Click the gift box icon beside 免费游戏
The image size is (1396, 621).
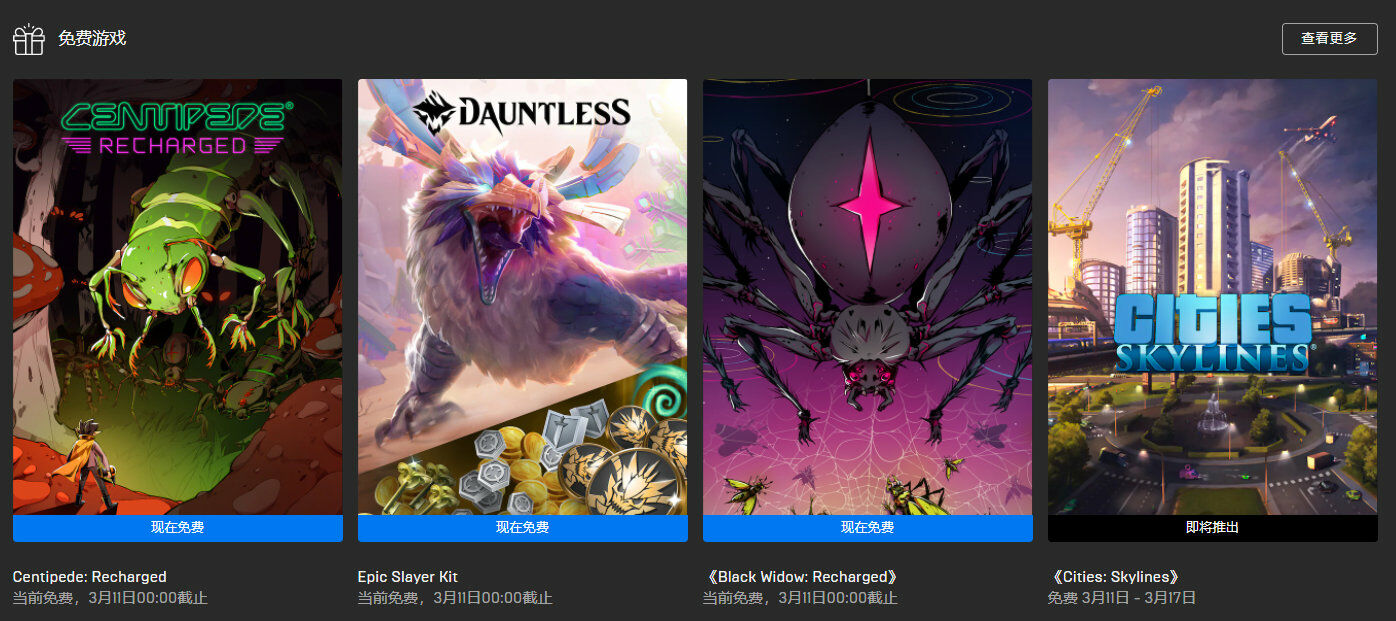[x=28, y=39]
